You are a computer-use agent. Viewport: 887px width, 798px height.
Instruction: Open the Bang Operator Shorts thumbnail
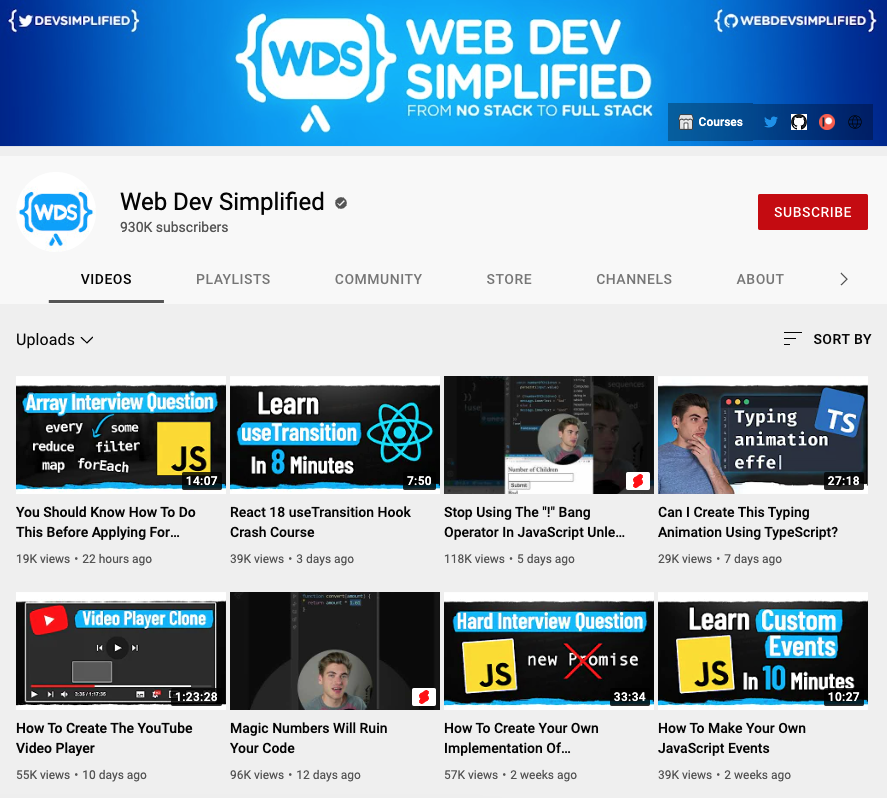tap(549, 435)
